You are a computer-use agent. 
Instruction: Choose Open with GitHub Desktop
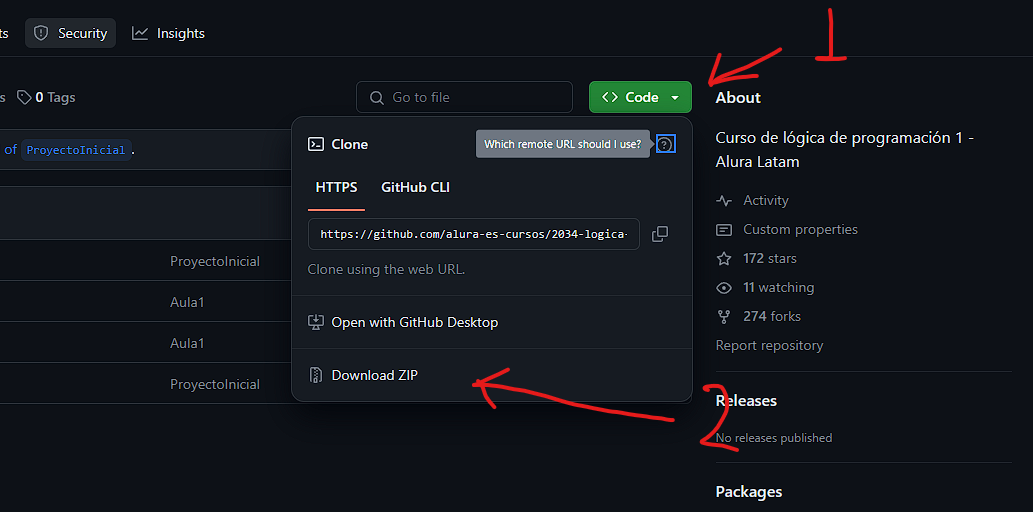(491, 322)
